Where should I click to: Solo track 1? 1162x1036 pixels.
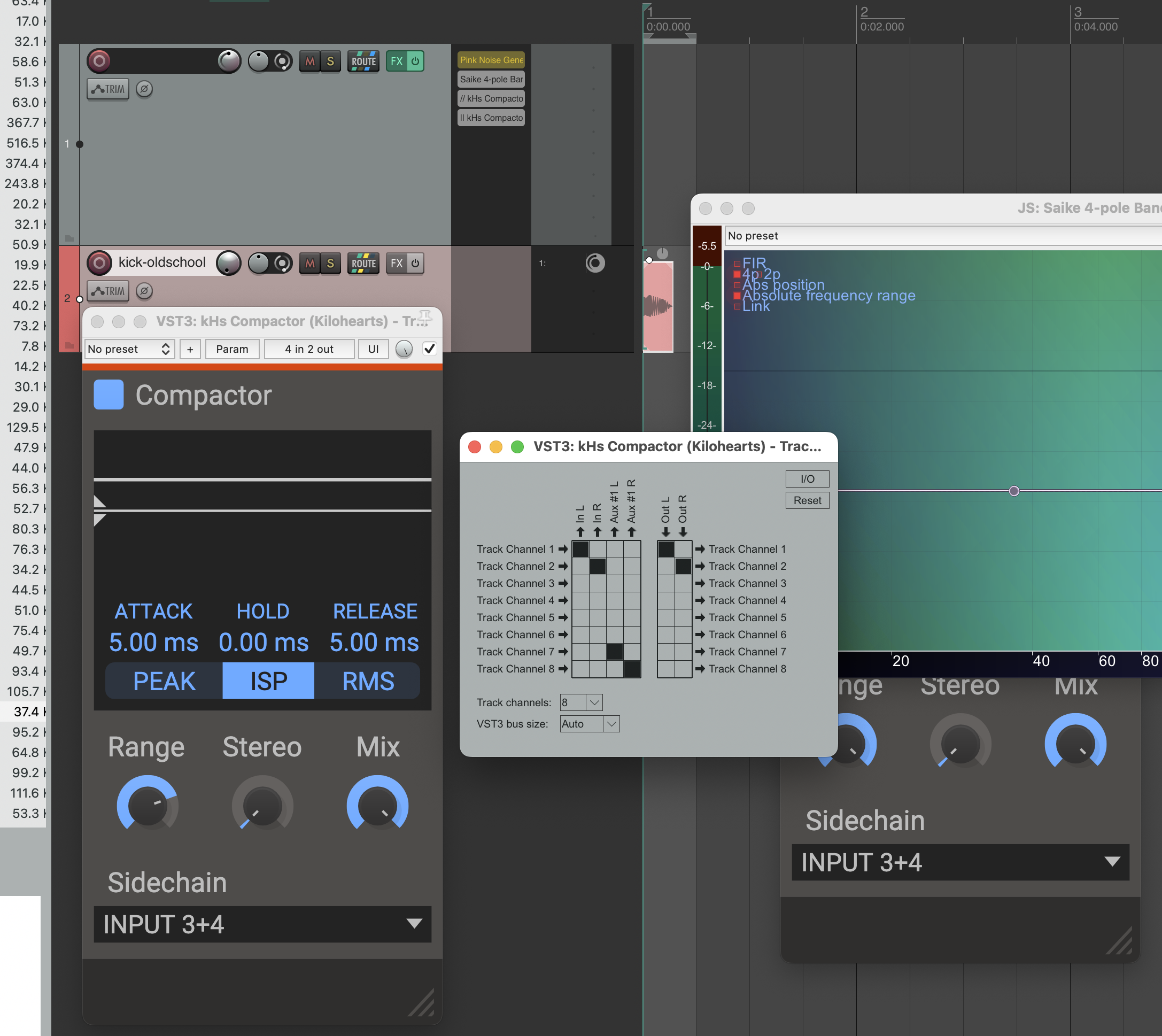pyautogui.click(x=330, y=61)
